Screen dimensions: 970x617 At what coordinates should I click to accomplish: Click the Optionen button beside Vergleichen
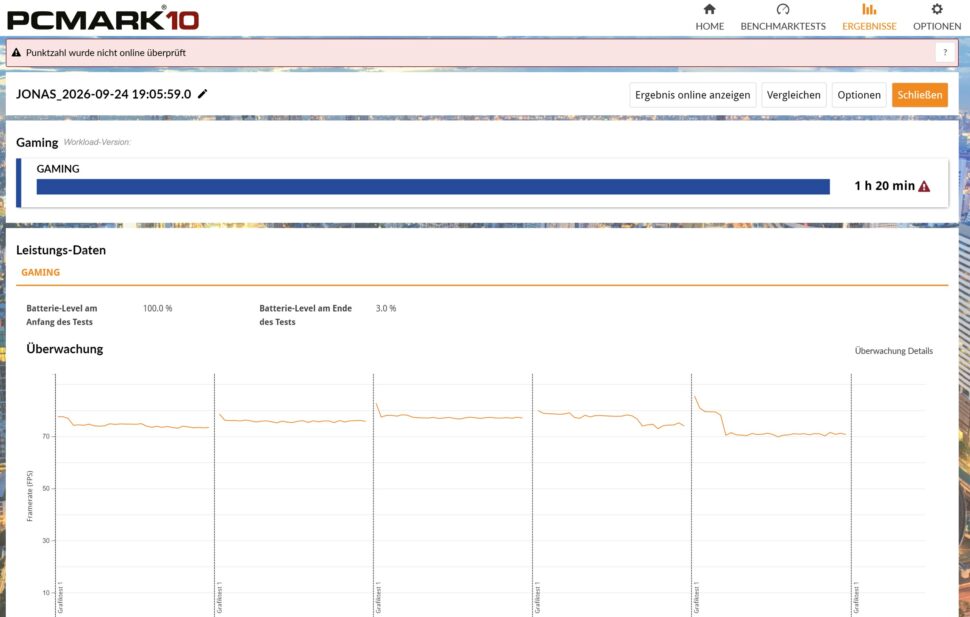pyautogui.click(x=859, y=95)
